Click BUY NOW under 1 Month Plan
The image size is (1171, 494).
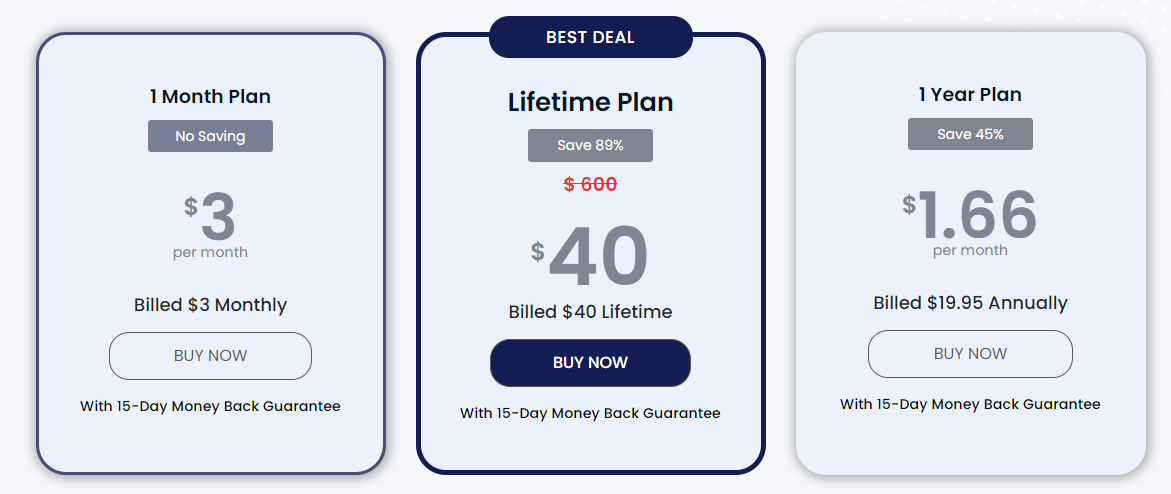[x=210, y=356]
